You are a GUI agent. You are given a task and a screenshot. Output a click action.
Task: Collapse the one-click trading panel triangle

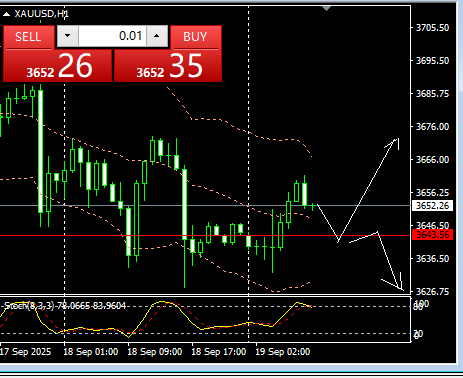6,14
